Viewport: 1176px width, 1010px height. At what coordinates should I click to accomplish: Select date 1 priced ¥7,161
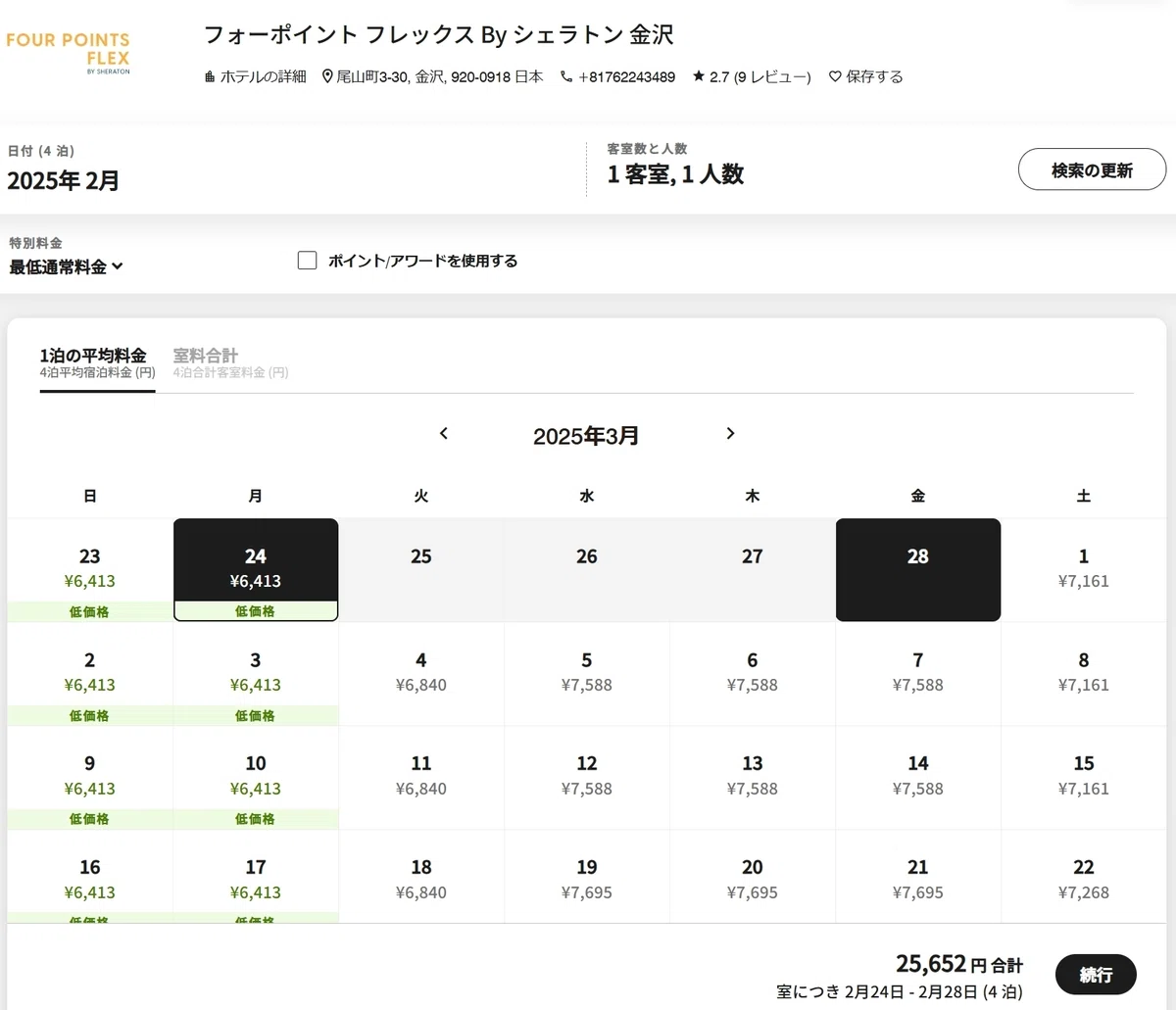click(x=1084, y=570)
